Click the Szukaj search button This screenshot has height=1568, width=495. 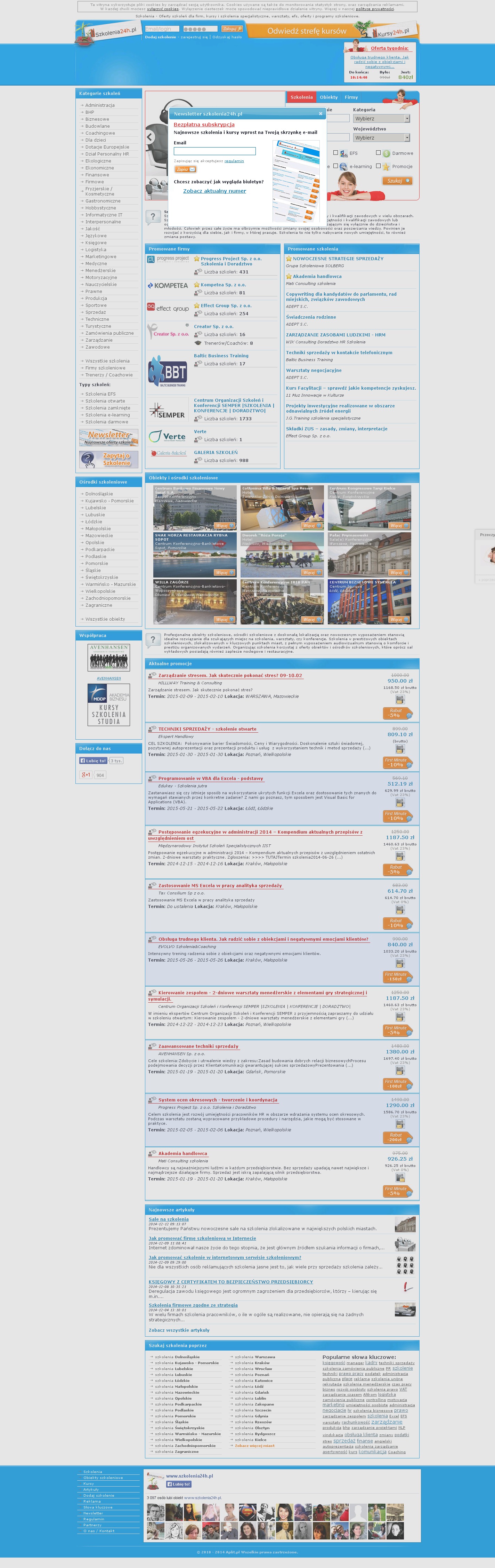(x=398, y=181)
